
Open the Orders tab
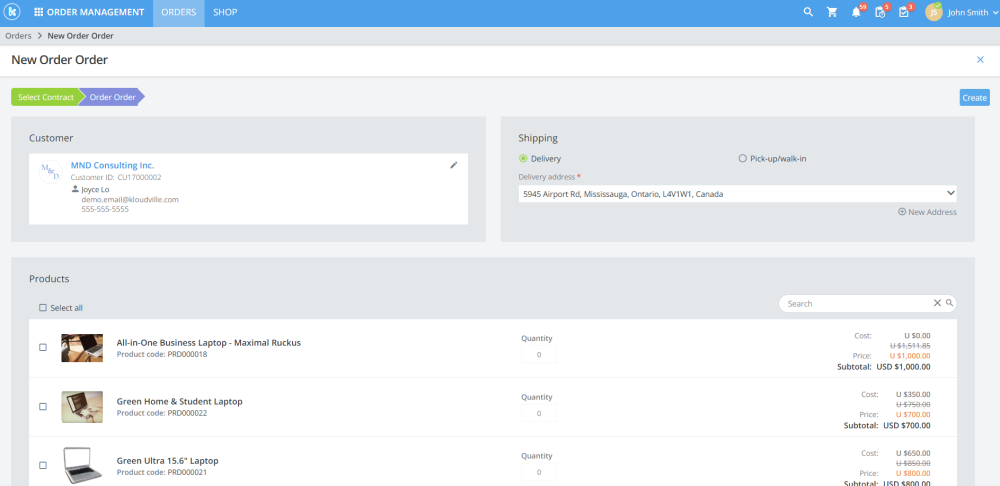coord(179,12)
